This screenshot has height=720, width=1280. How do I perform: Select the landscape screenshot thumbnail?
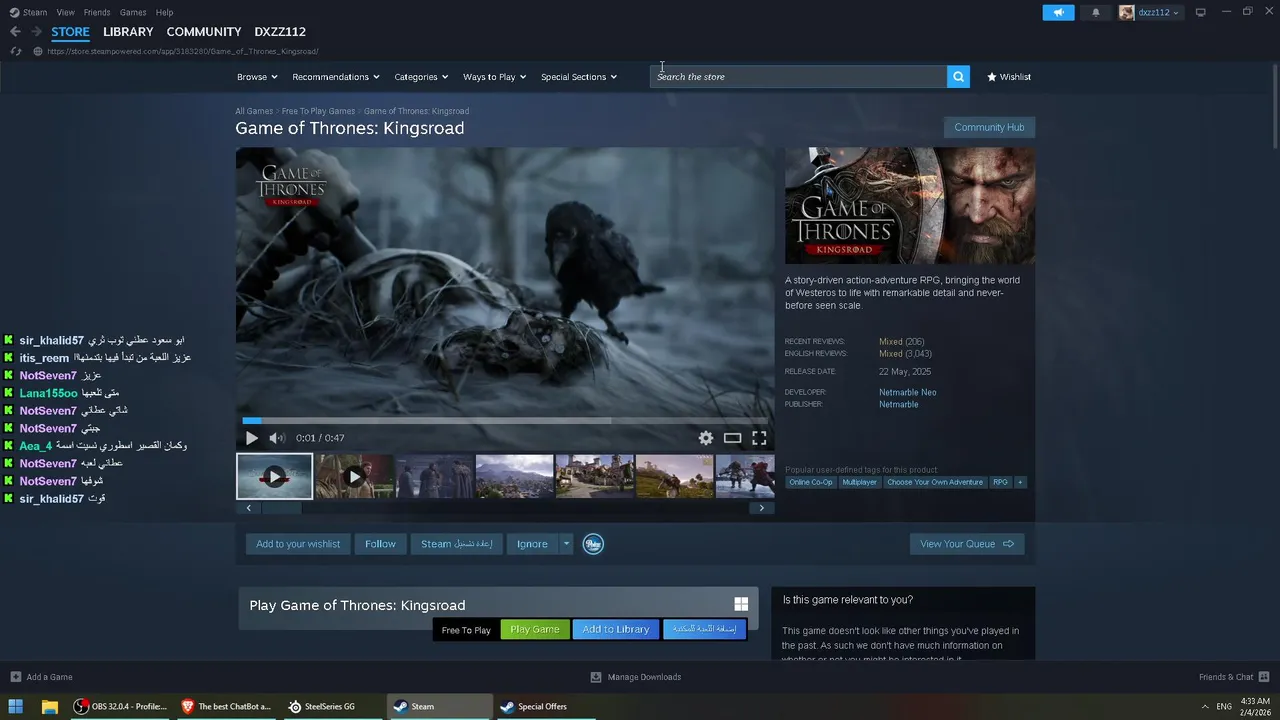(x=514, y=476)
